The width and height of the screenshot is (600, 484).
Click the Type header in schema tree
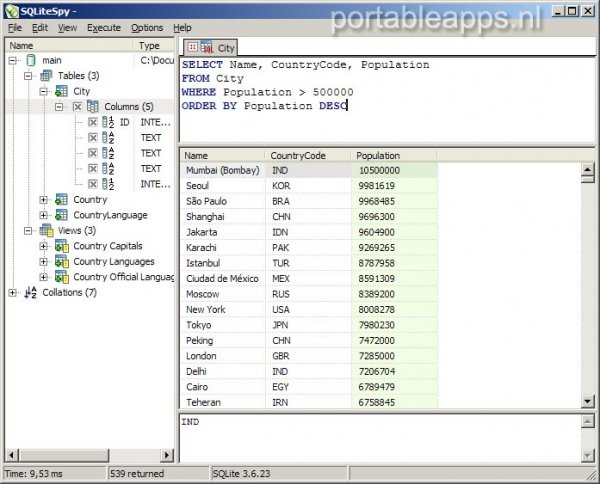[154, 46]
